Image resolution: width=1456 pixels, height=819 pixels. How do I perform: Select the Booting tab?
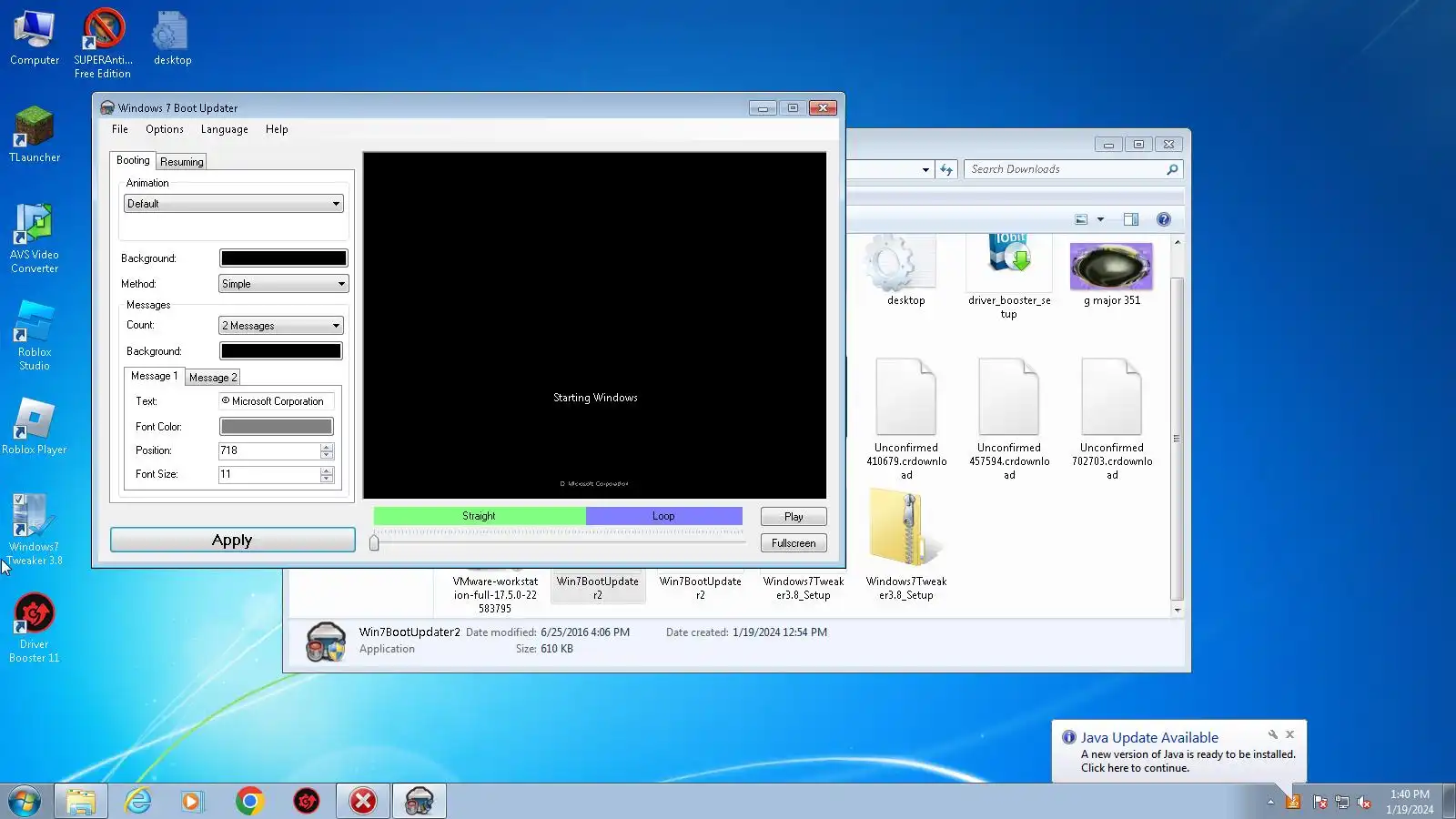point(133,160)
